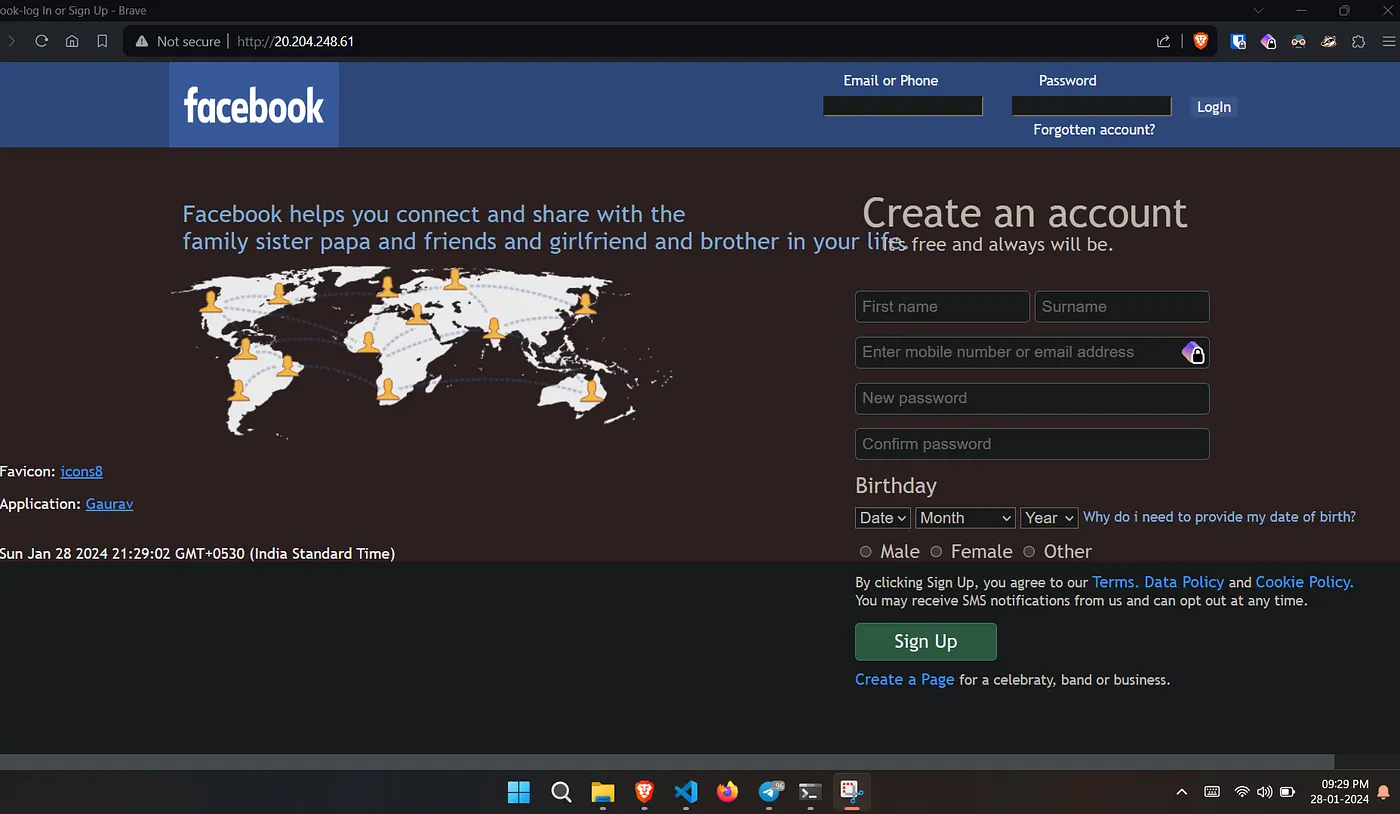Focus the New password field
This screenshot has height=814, width=1400.
[x=1032, y=398]
